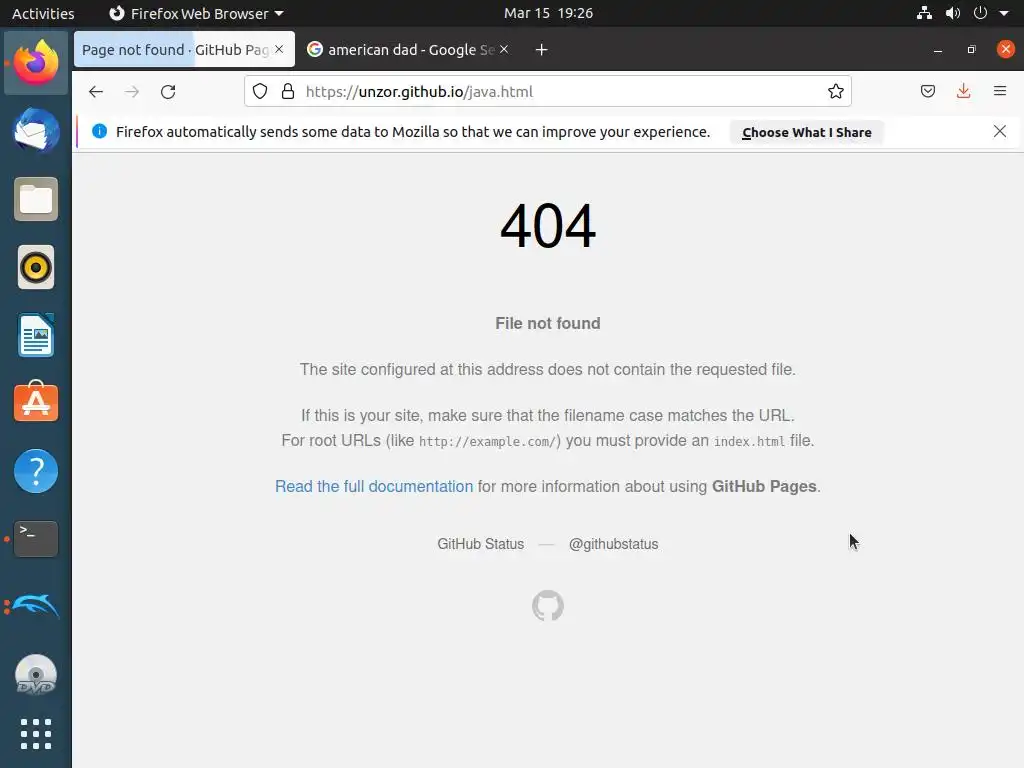Click the power icon in top bar

pos(980,13)
